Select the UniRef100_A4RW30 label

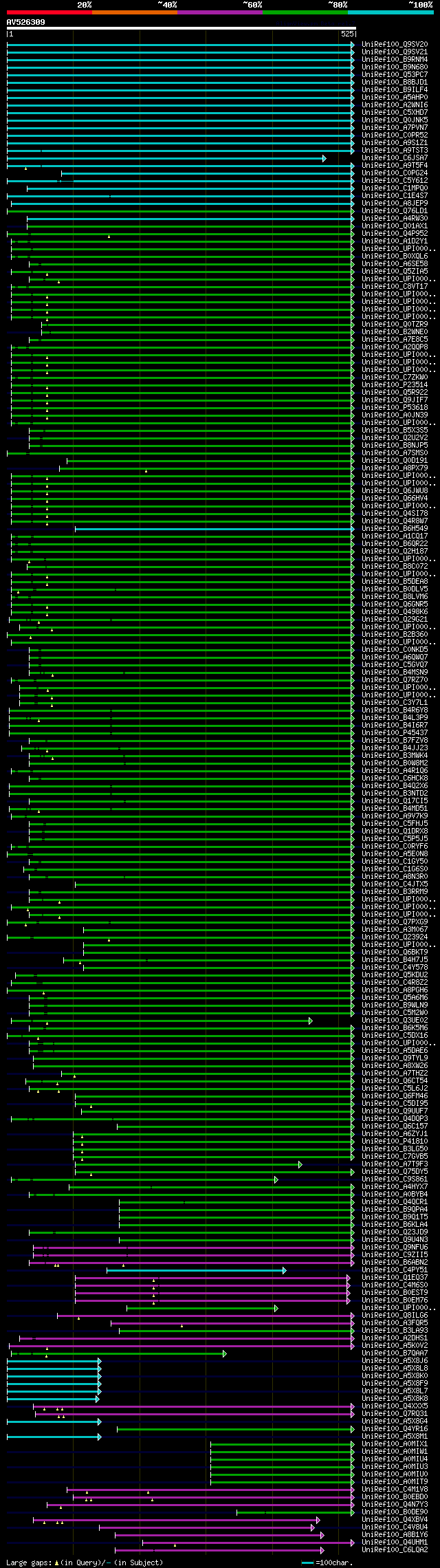[x=395, y=218]
